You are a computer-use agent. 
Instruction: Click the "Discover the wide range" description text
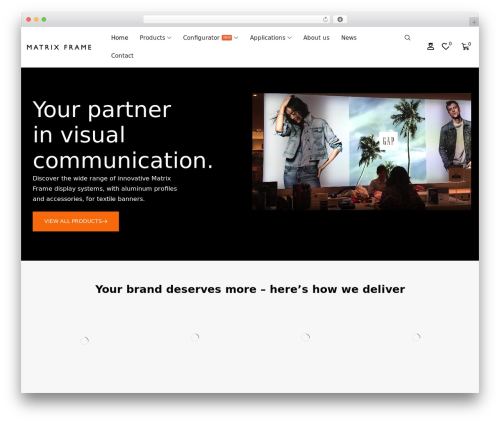pos(105,189)
